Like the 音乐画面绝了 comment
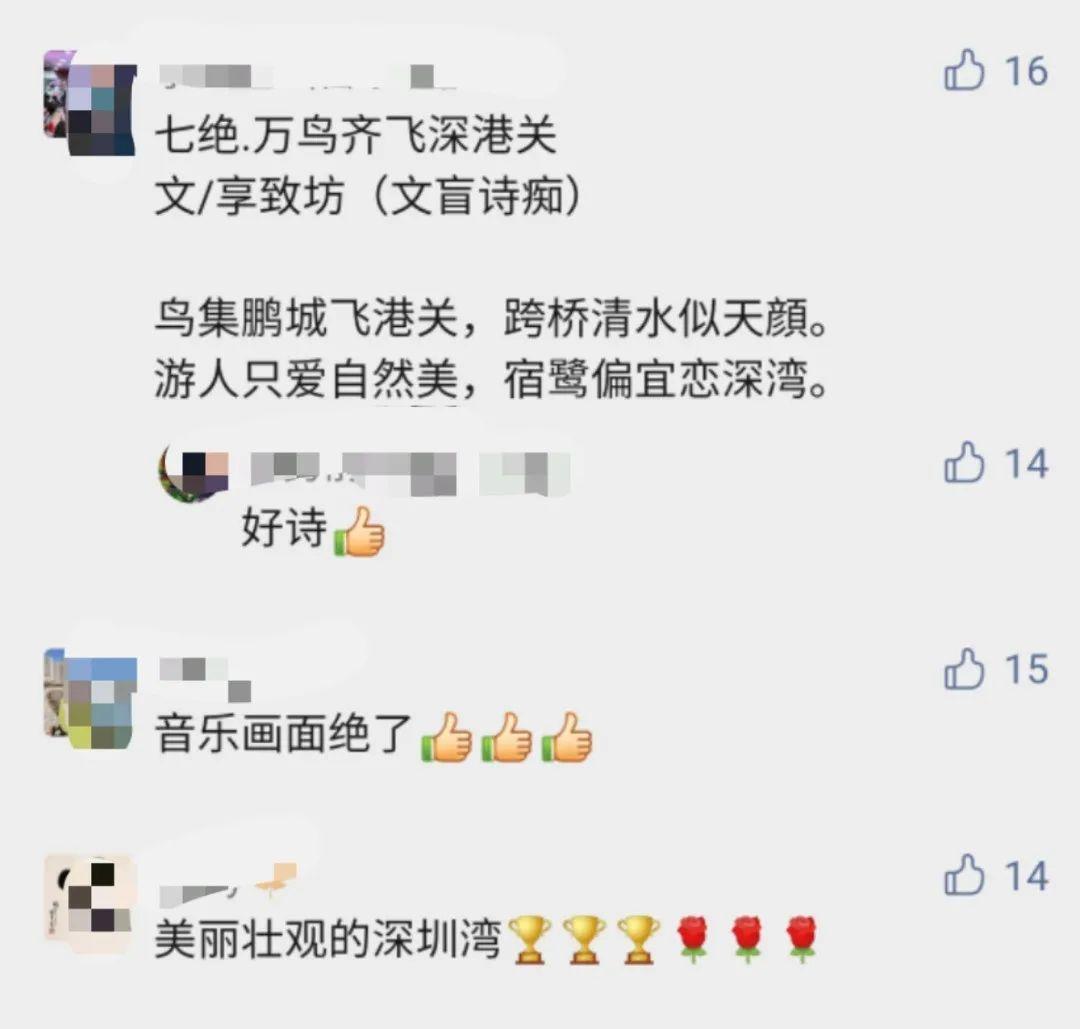The image size is (1080, 1029). pyautogui.click(x=964, y=669)
